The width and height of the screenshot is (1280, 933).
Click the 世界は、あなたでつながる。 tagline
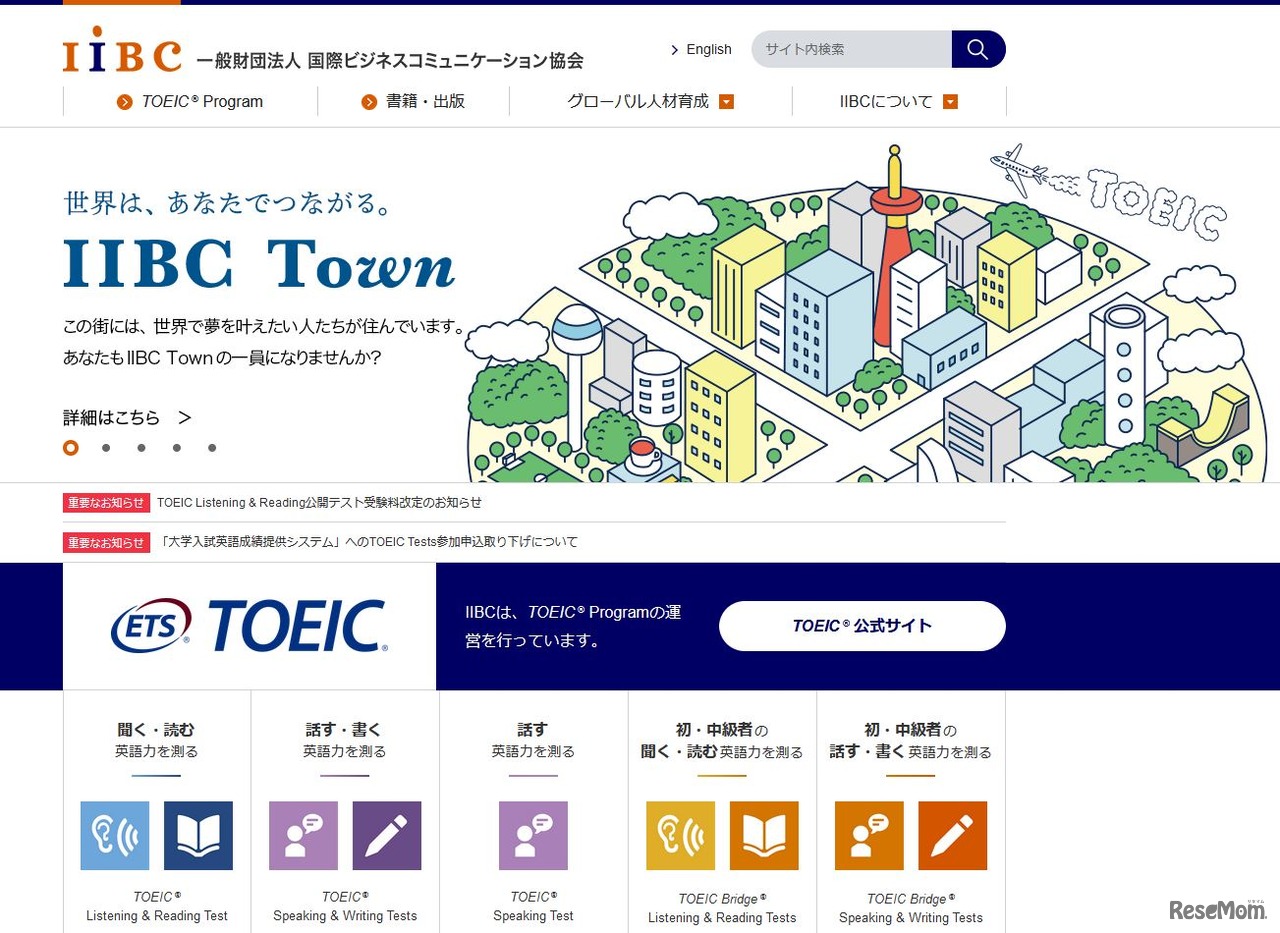pos(227,203)
